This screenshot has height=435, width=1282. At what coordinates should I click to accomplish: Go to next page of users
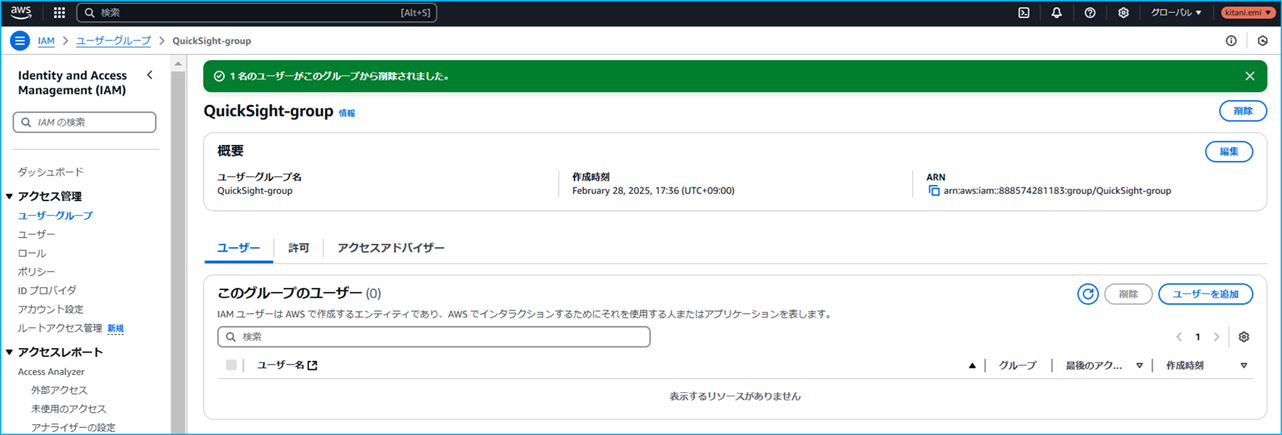[1216, 337]
